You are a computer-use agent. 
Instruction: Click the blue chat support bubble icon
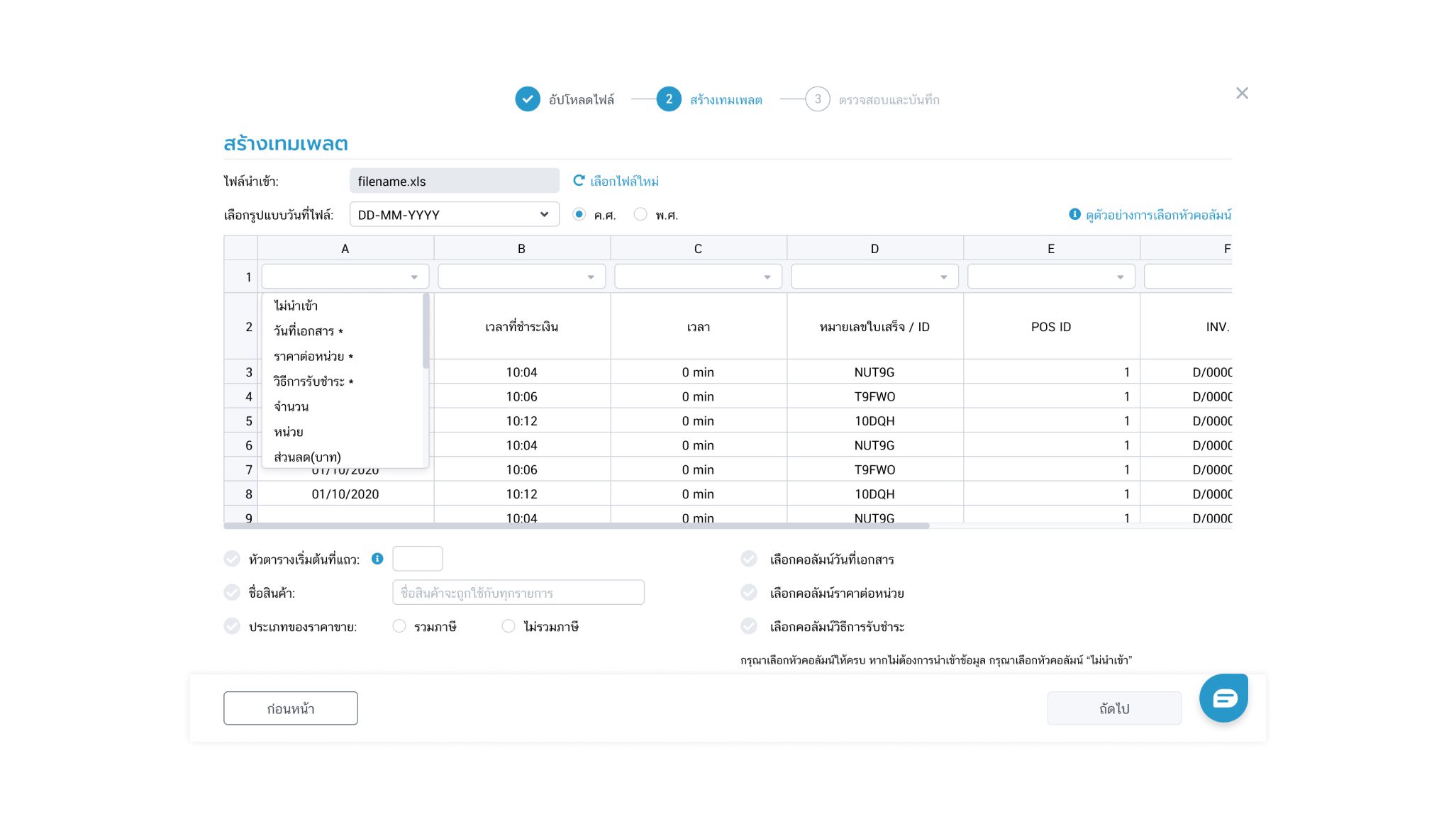click(1223, 698)
